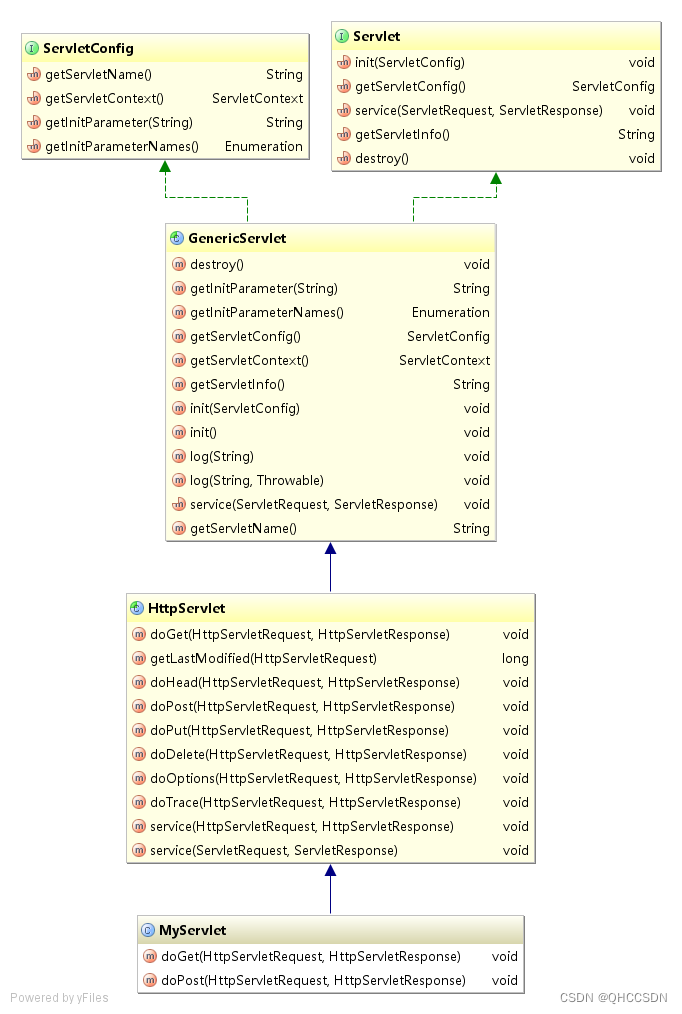682x1014 pixels.
Task: Click getInitParameterNames() in GenericServlet
Action: tap(267, 312)
